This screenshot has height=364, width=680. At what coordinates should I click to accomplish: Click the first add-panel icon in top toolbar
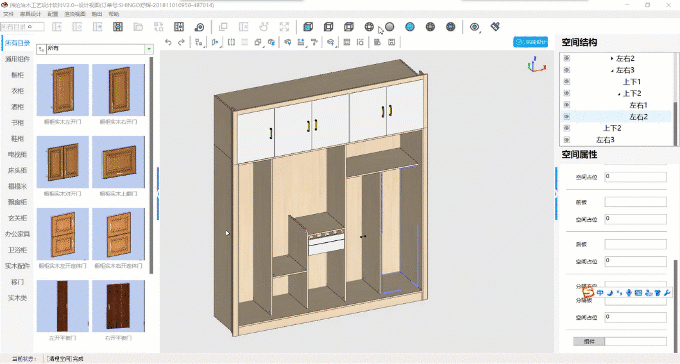pos(57,27)
